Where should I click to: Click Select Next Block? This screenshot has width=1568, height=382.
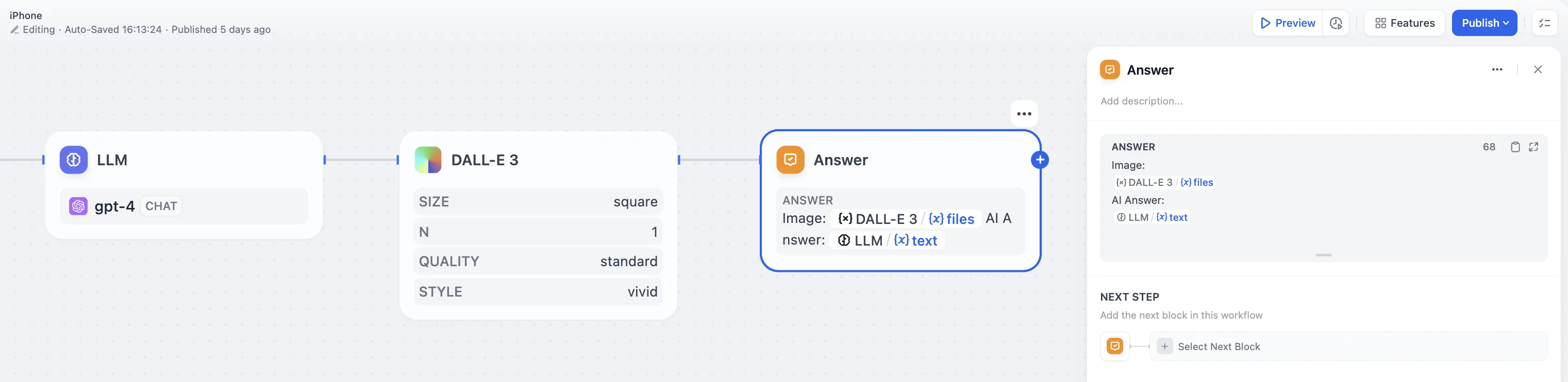1218,346
